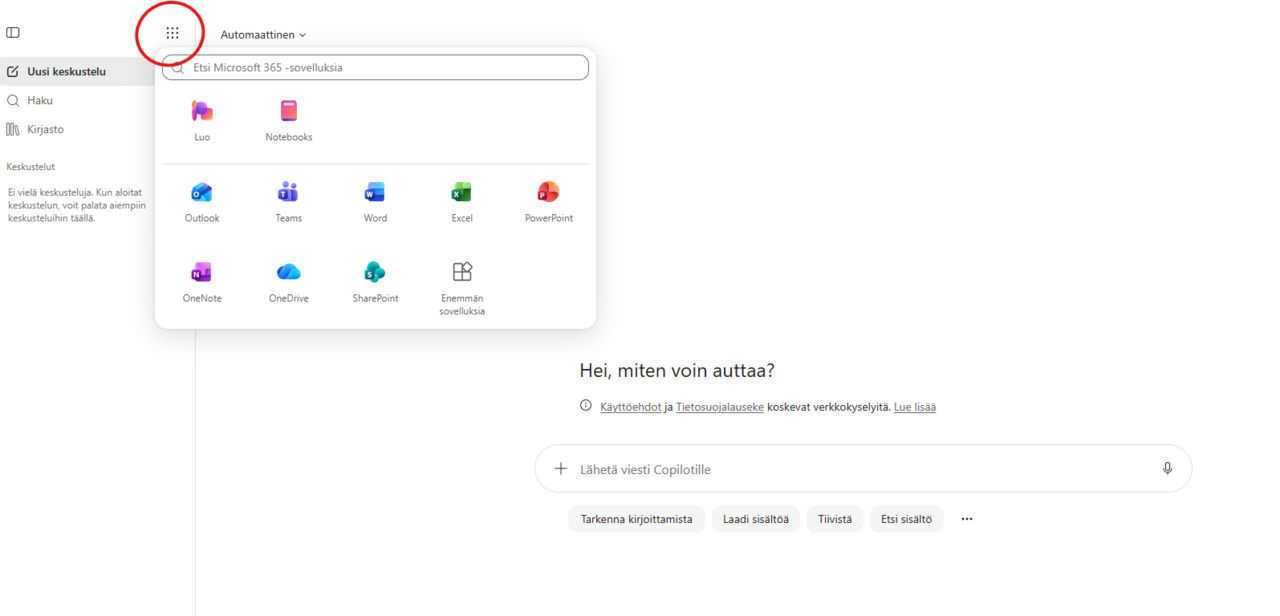
Task: Click the magnifier icon in app search
Action: coord(178,68)
